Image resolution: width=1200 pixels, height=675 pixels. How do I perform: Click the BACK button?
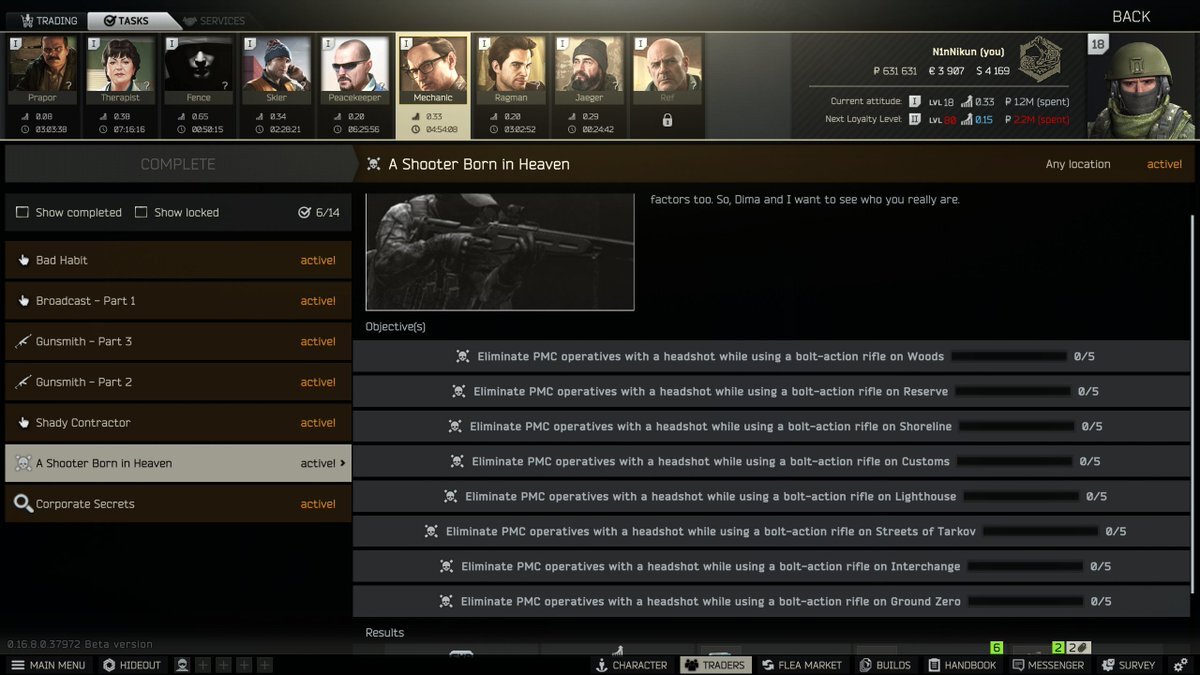coord(1131,16)
